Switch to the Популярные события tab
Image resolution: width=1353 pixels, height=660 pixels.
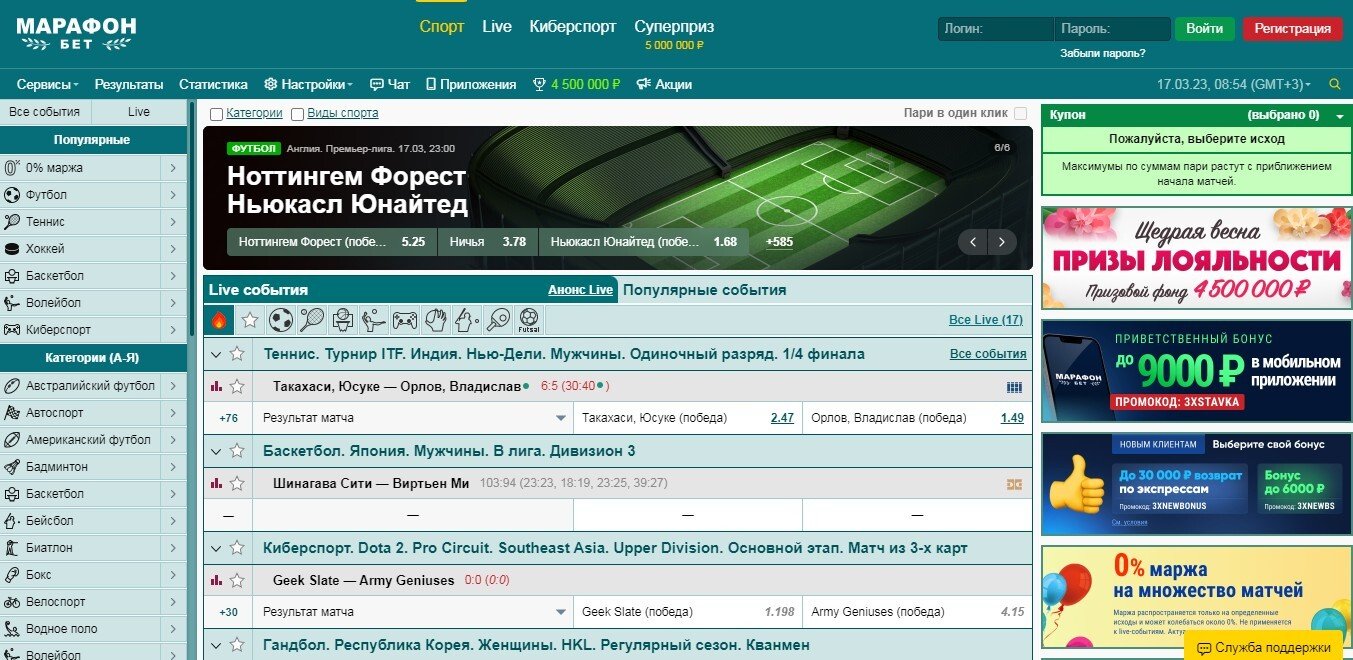(x=704, y=290)
